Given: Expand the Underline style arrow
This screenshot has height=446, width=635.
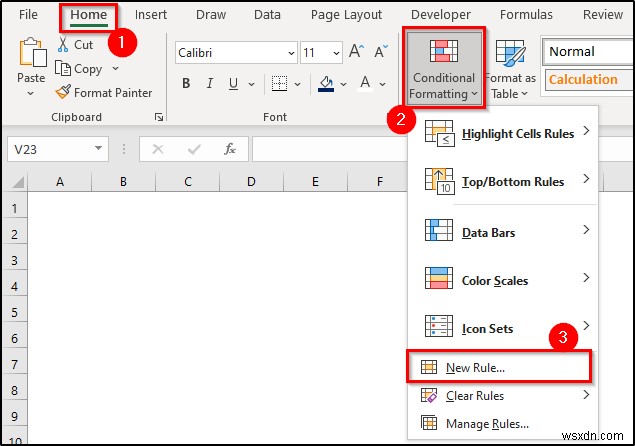Looking at the screenshot, I should click(x=251, y=84).
